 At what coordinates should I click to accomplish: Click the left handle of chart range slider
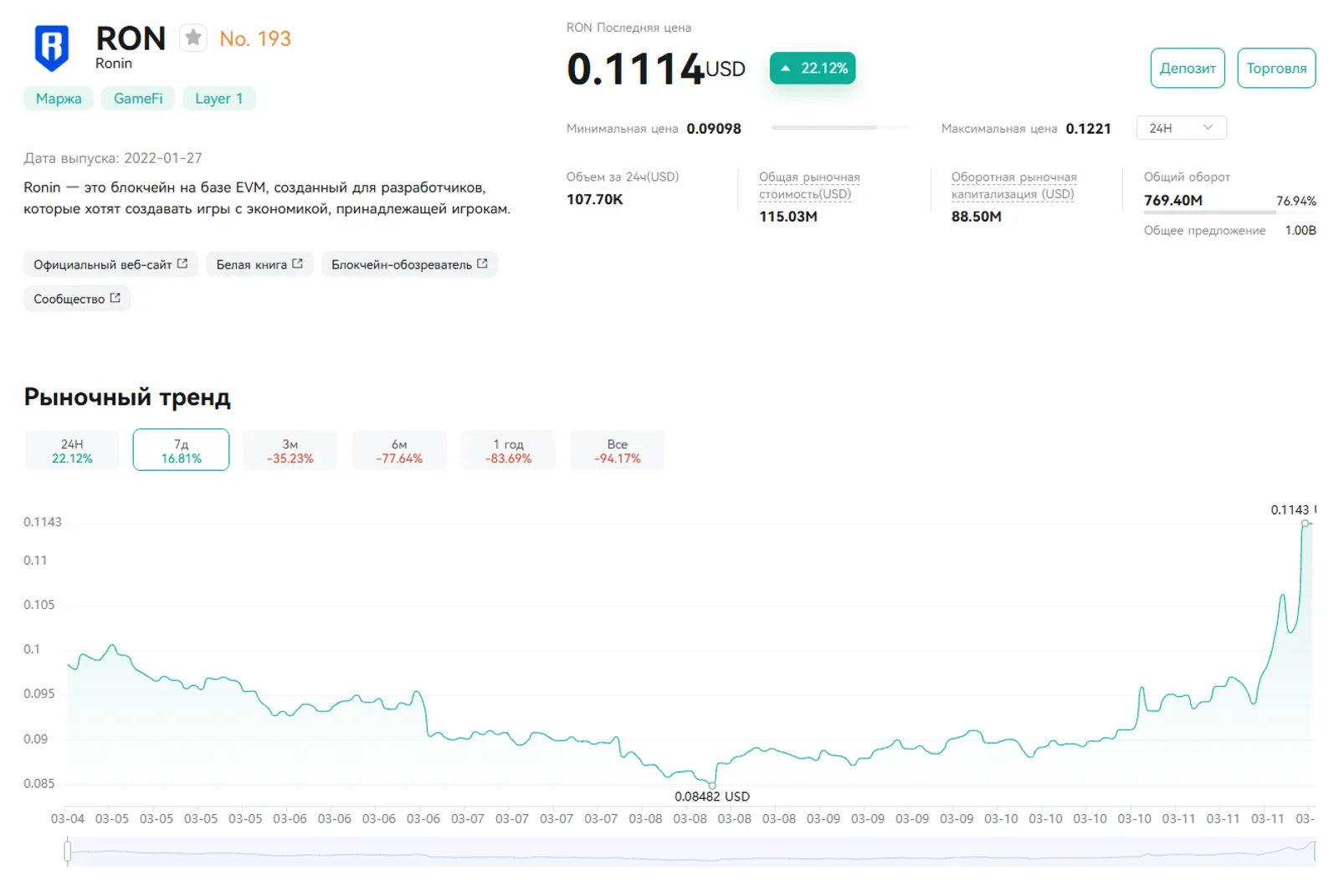(68, 852)
